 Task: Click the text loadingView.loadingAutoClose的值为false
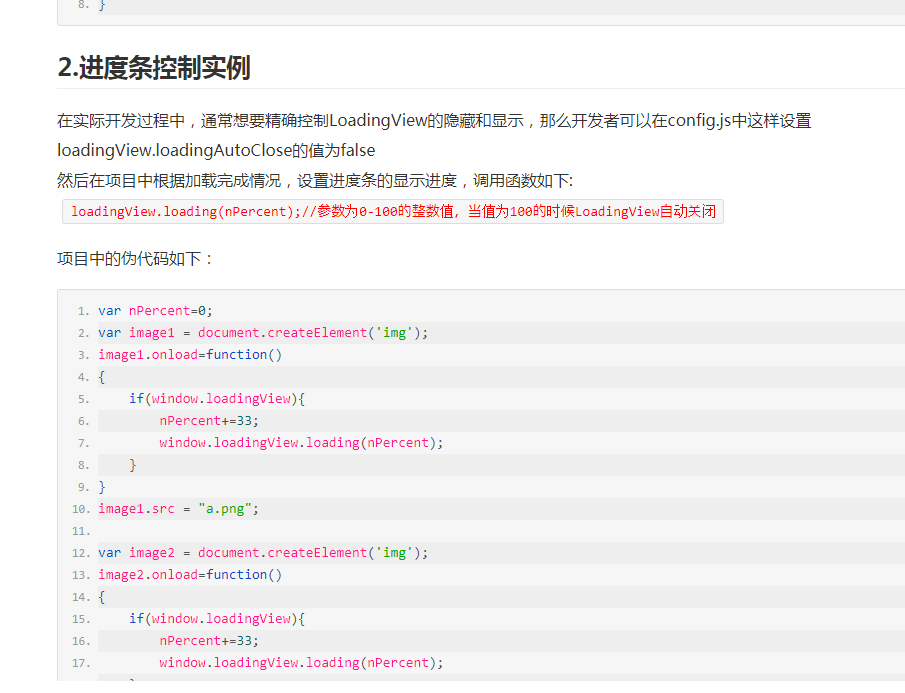coord(216,151)
